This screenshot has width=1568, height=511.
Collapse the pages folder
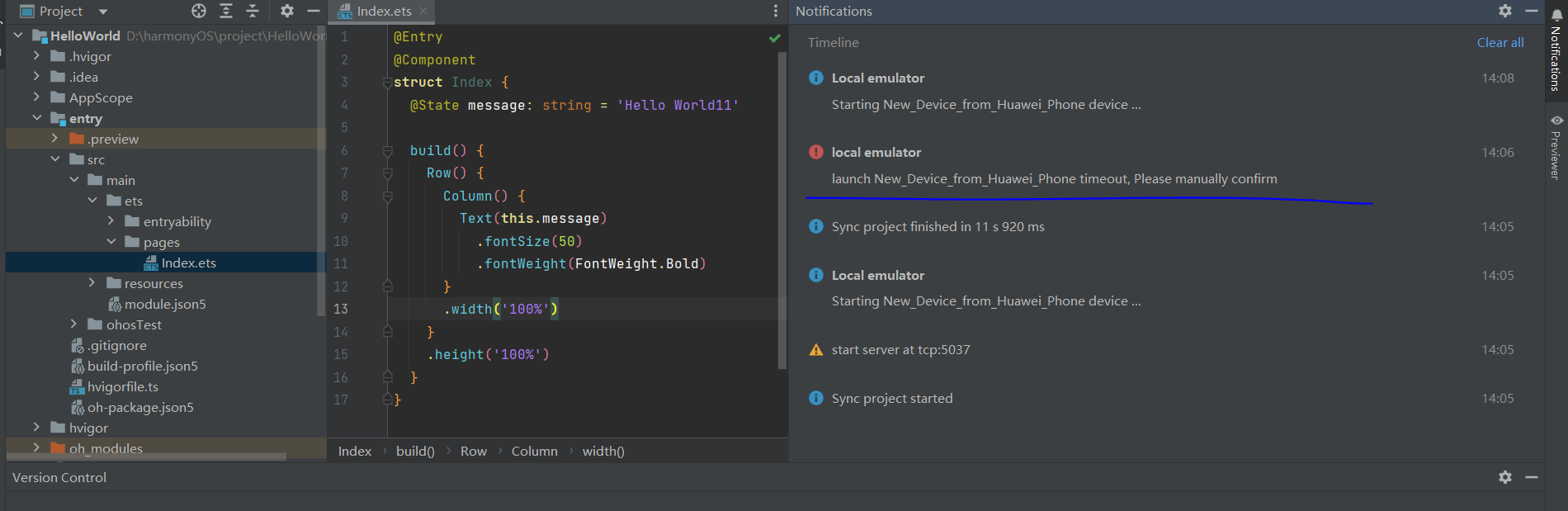click(111, 242)
